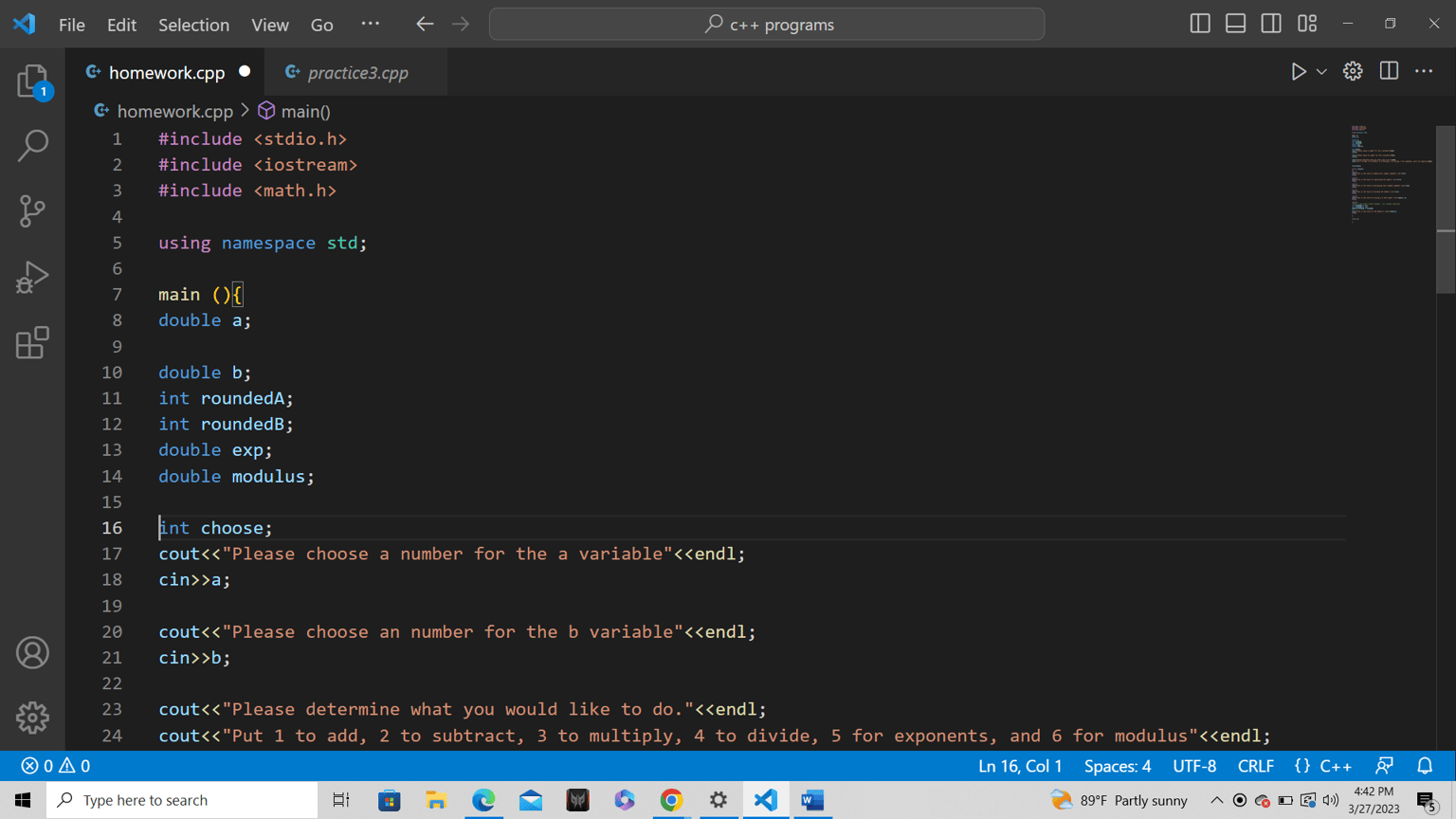Viewport: 1456px width, 819px height.
Task: Change indentation via Spaces: 4
Action: 1118,766
